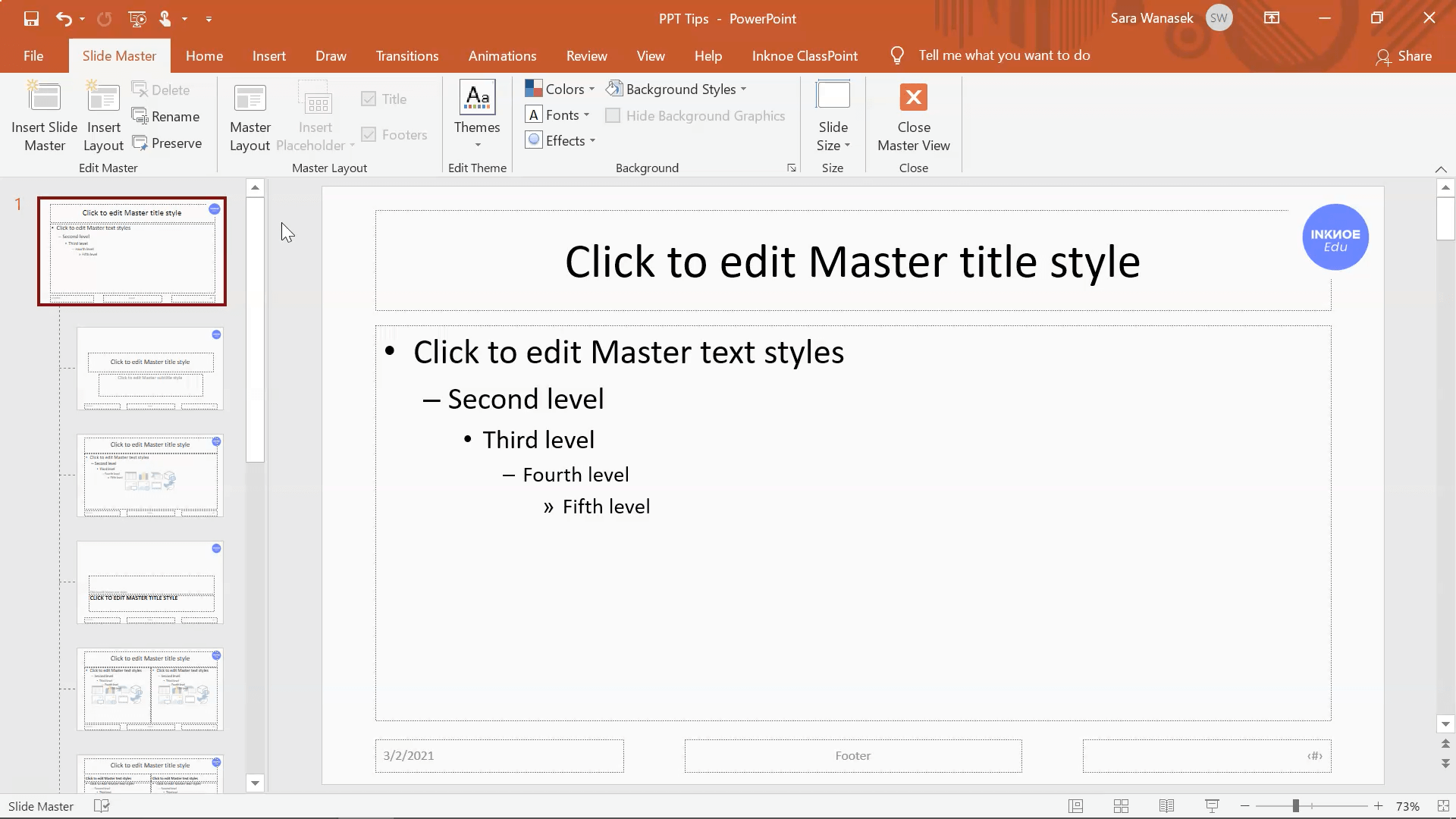Select the Slide Master ribbon tab
The height and width of the screenshot is (819, 1456).
click(x=119, y=55)
